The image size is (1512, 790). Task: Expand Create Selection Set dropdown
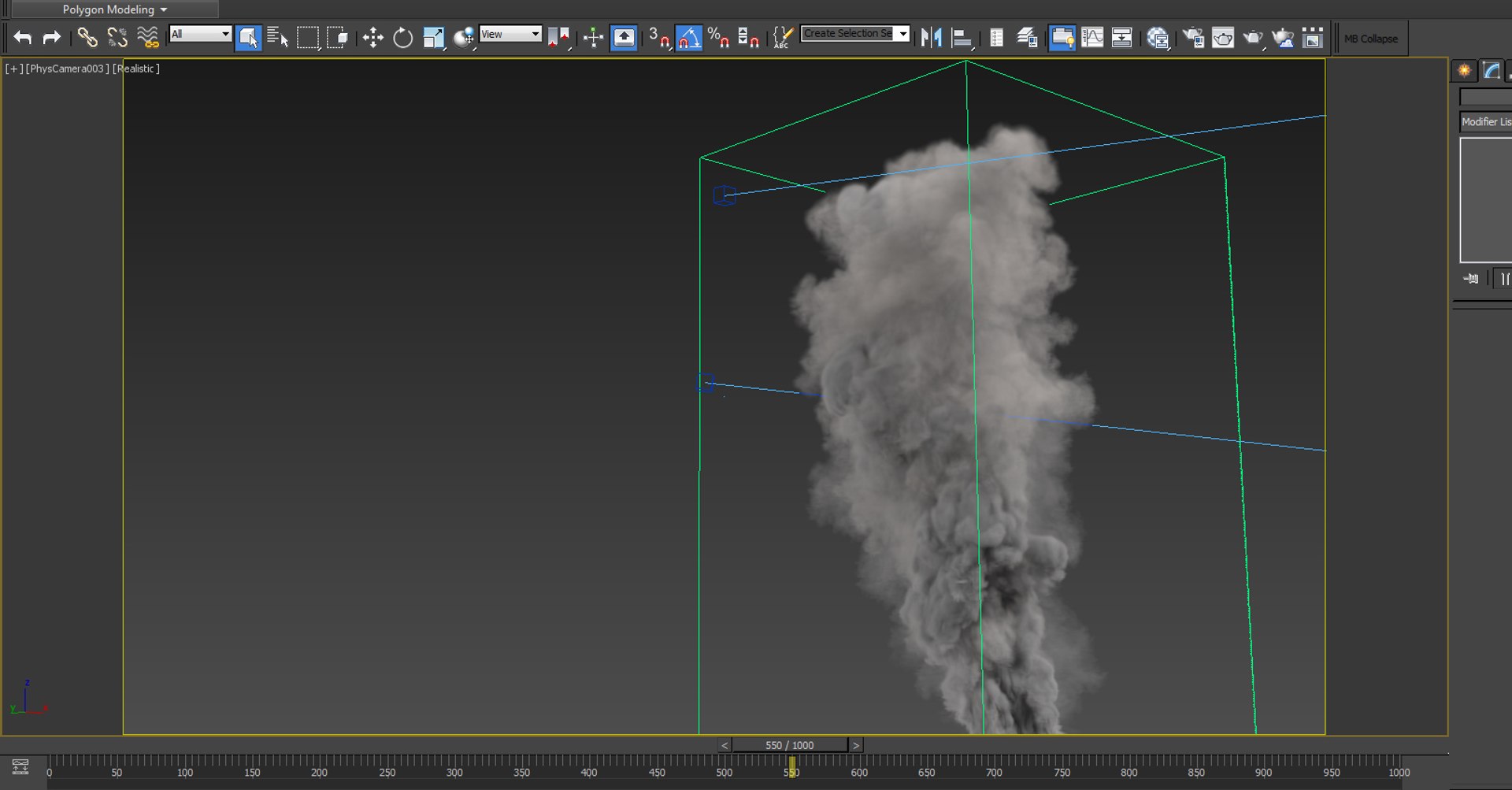pos(903,33)
